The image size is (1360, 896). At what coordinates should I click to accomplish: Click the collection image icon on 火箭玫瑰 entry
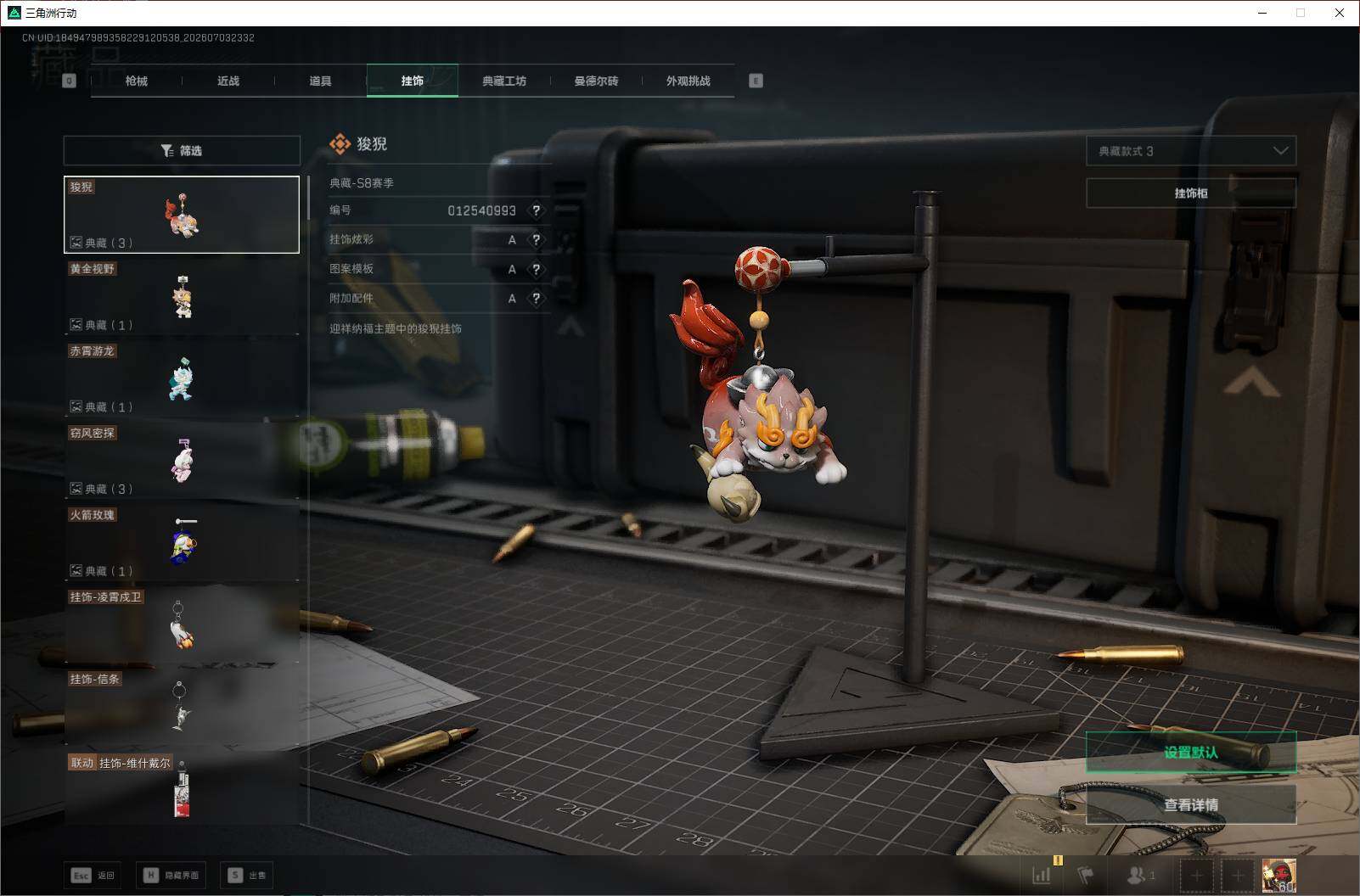pos(76,571)
